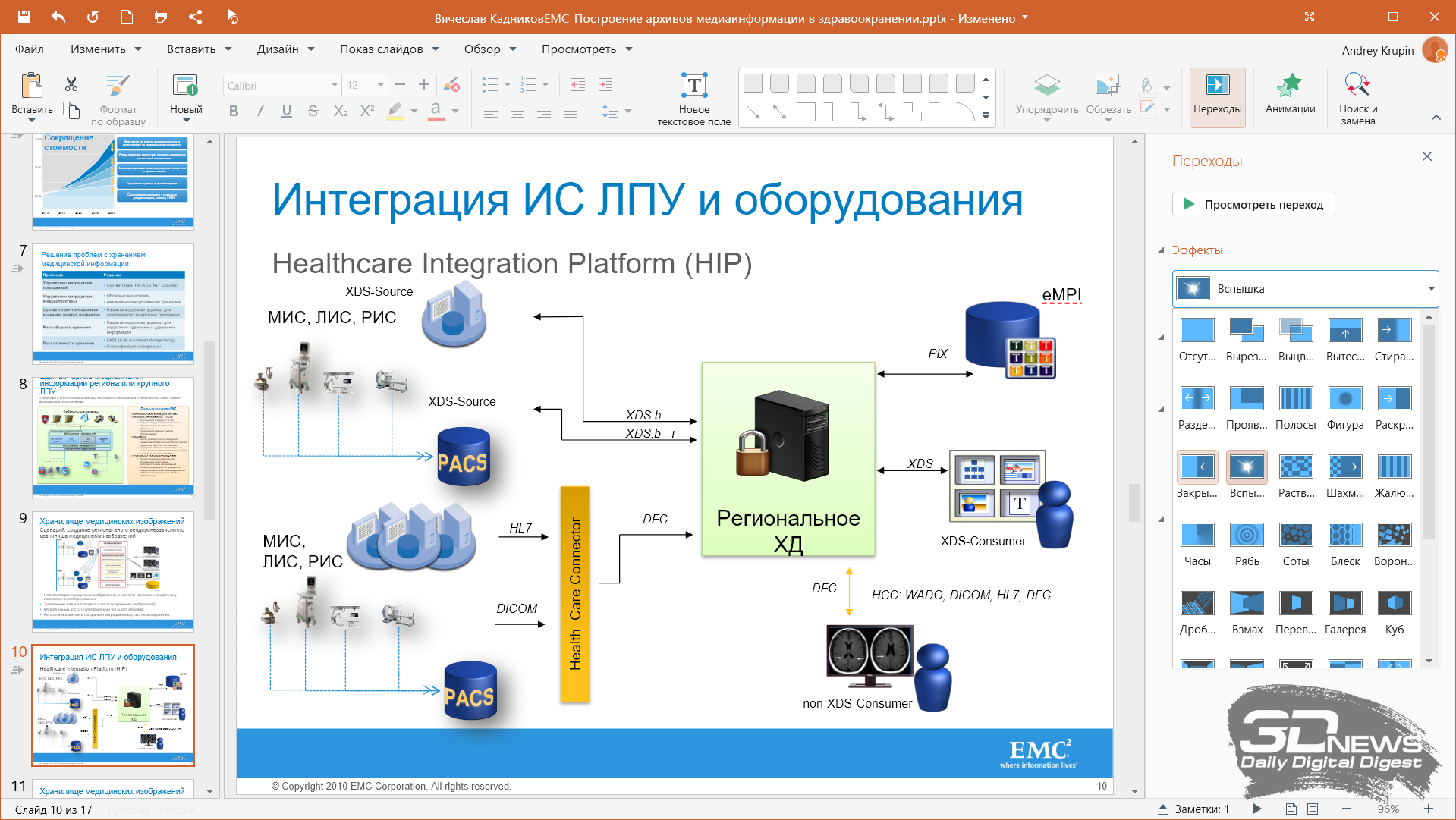
Task: Toggle subscript formatting
Action: pyautogui.click(x=341, y=111)
